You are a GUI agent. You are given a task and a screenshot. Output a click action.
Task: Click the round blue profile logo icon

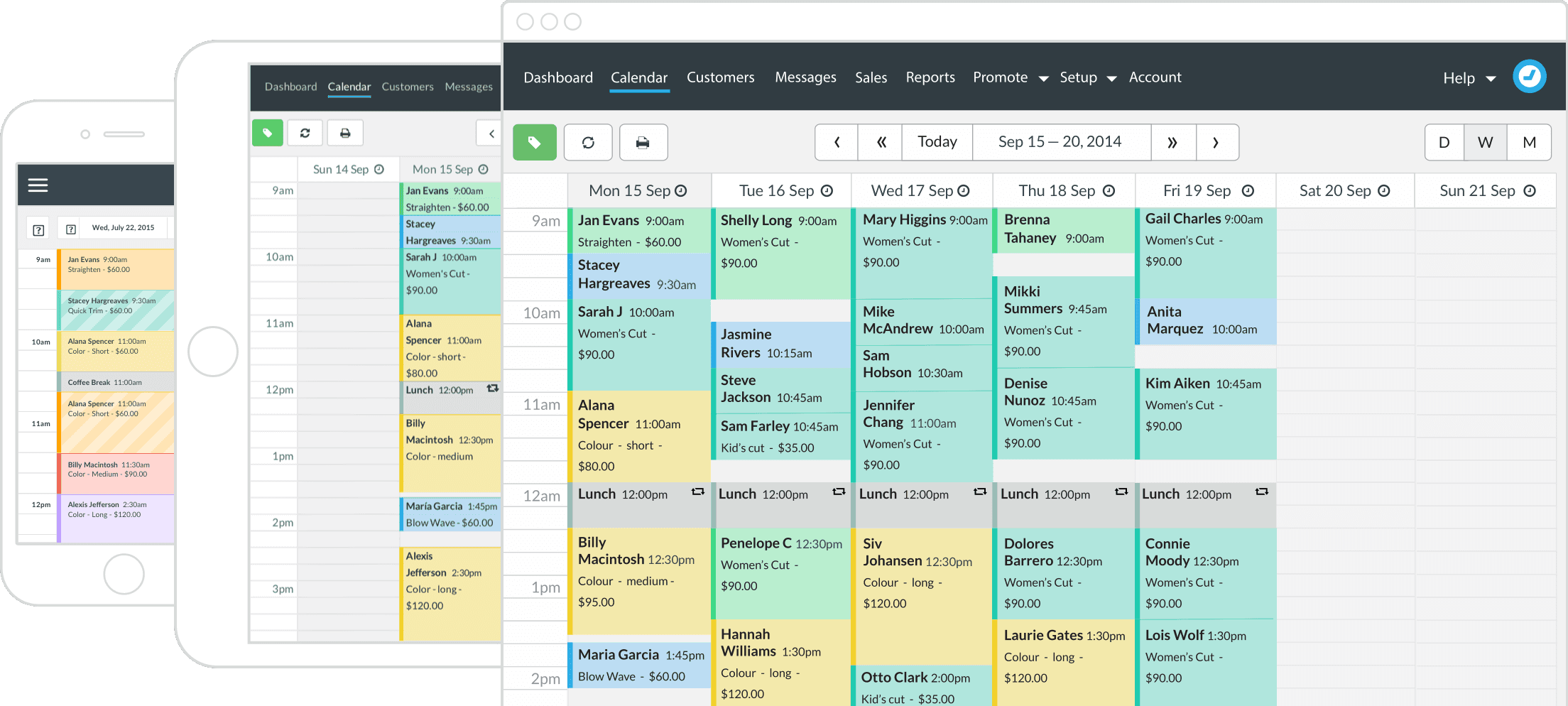tap(1529, 77)
